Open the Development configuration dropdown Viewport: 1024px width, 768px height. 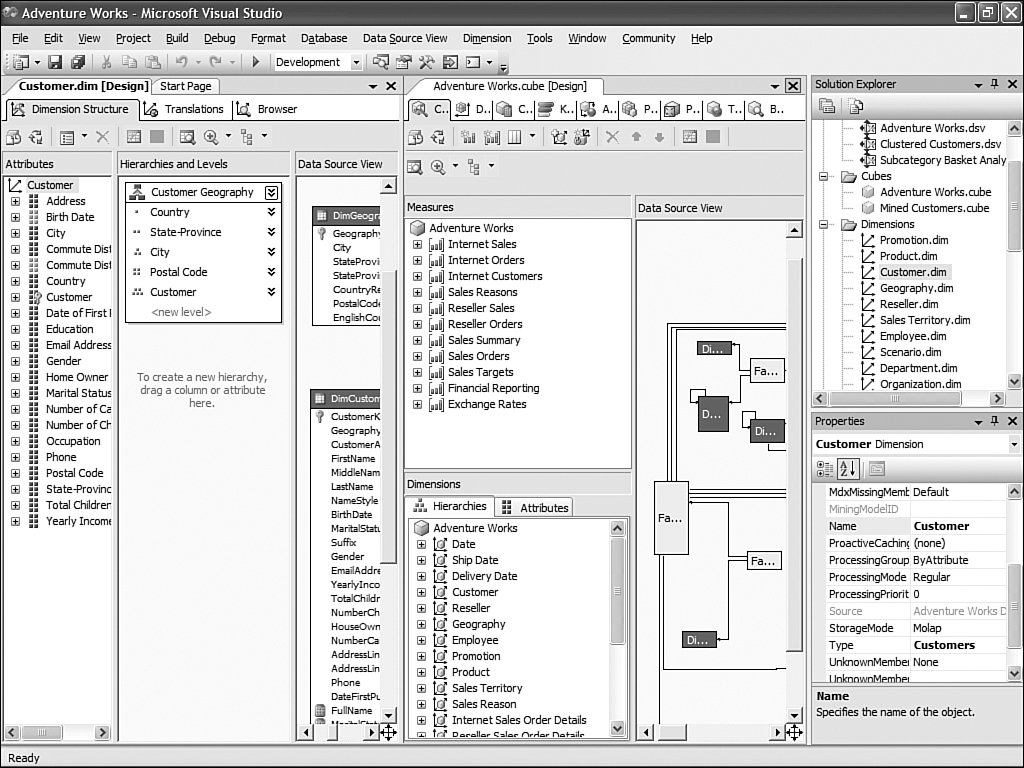coord(357,63)
